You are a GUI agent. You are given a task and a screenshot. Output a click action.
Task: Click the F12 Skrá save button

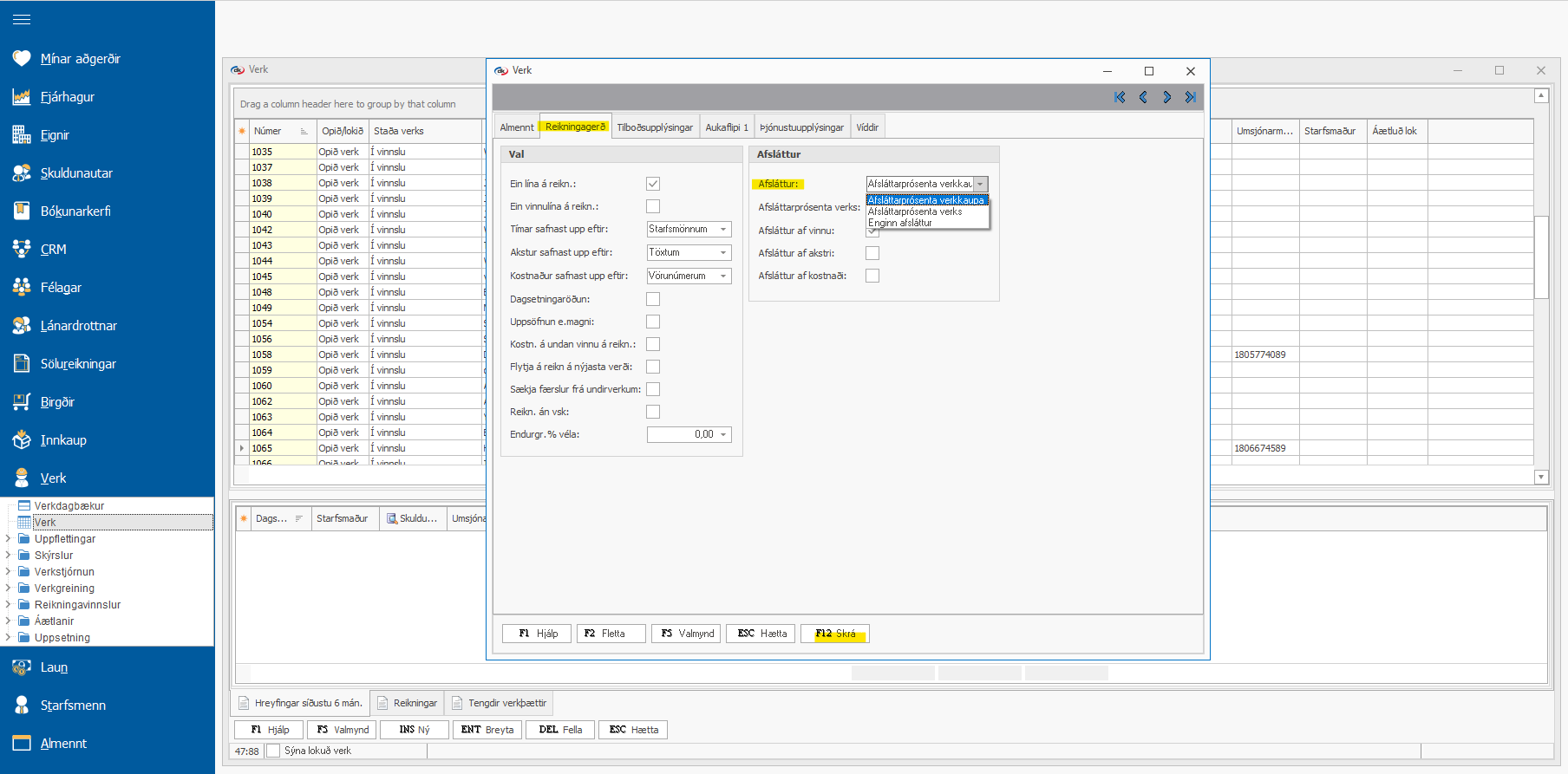pyautogui.click(x=834, y=634)
